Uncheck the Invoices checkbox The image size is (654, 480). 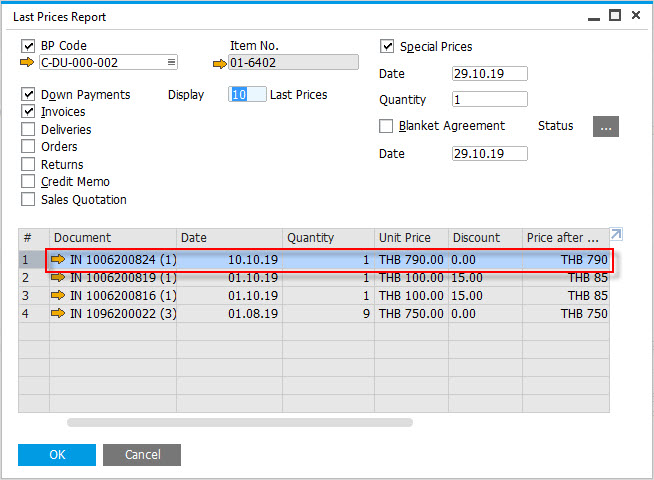[28, 111]
